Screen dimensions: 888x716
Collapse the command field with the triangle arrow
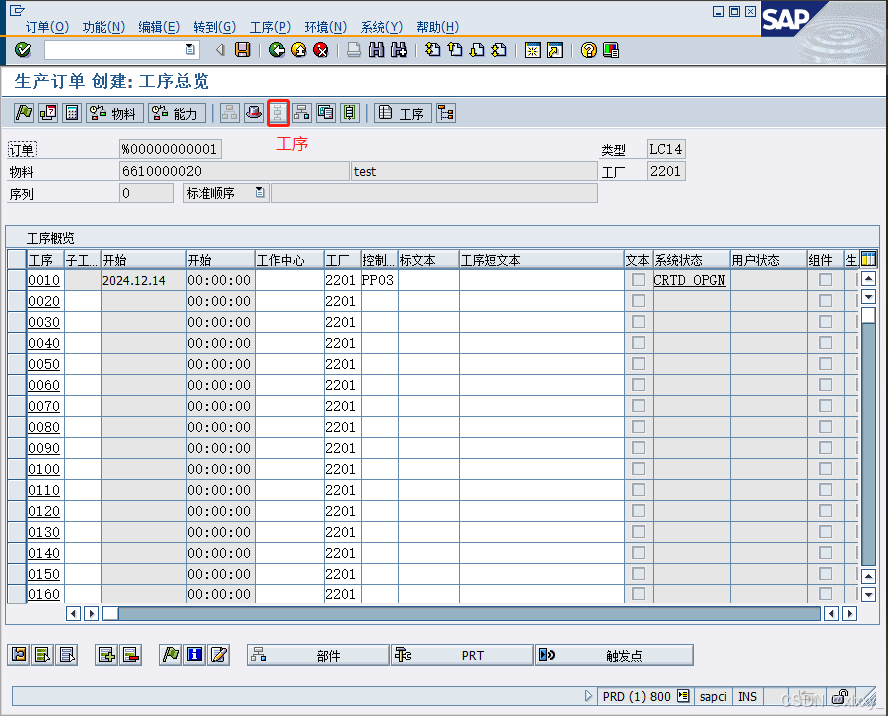(x=220, y=50)
